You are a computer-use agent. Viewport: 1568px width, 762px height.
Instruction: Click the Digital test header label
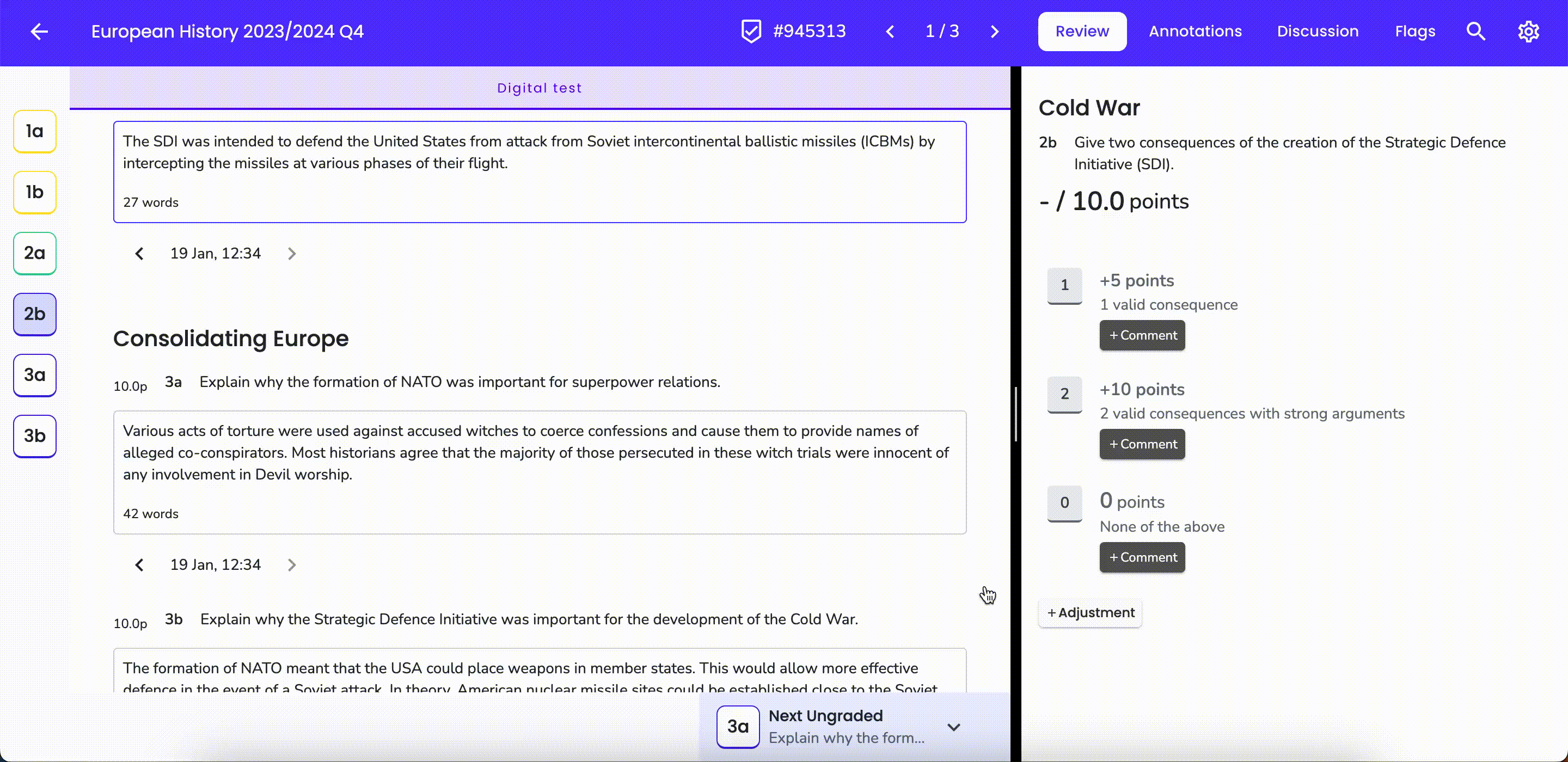(x=540, y=88)
